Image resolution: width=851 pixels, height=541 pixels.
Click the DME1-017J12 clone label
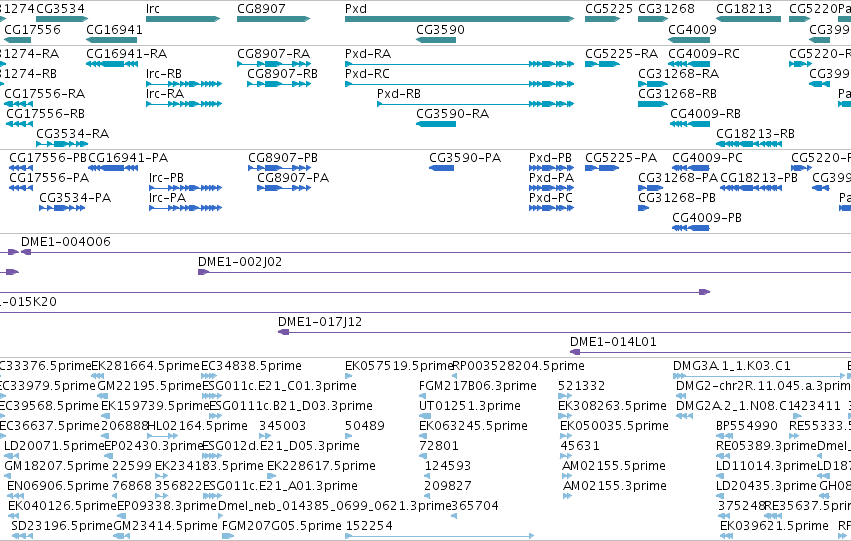[320, 322]
